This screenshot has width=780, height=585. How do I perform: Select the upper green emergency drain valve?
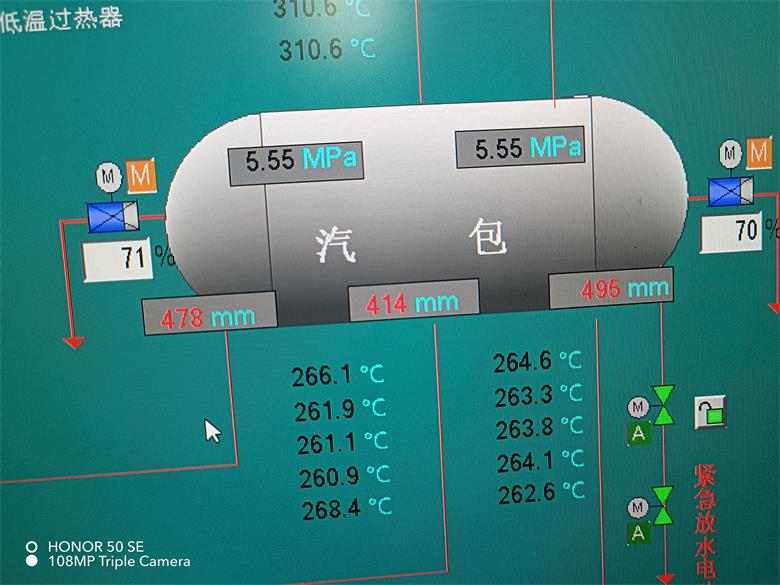662,405
